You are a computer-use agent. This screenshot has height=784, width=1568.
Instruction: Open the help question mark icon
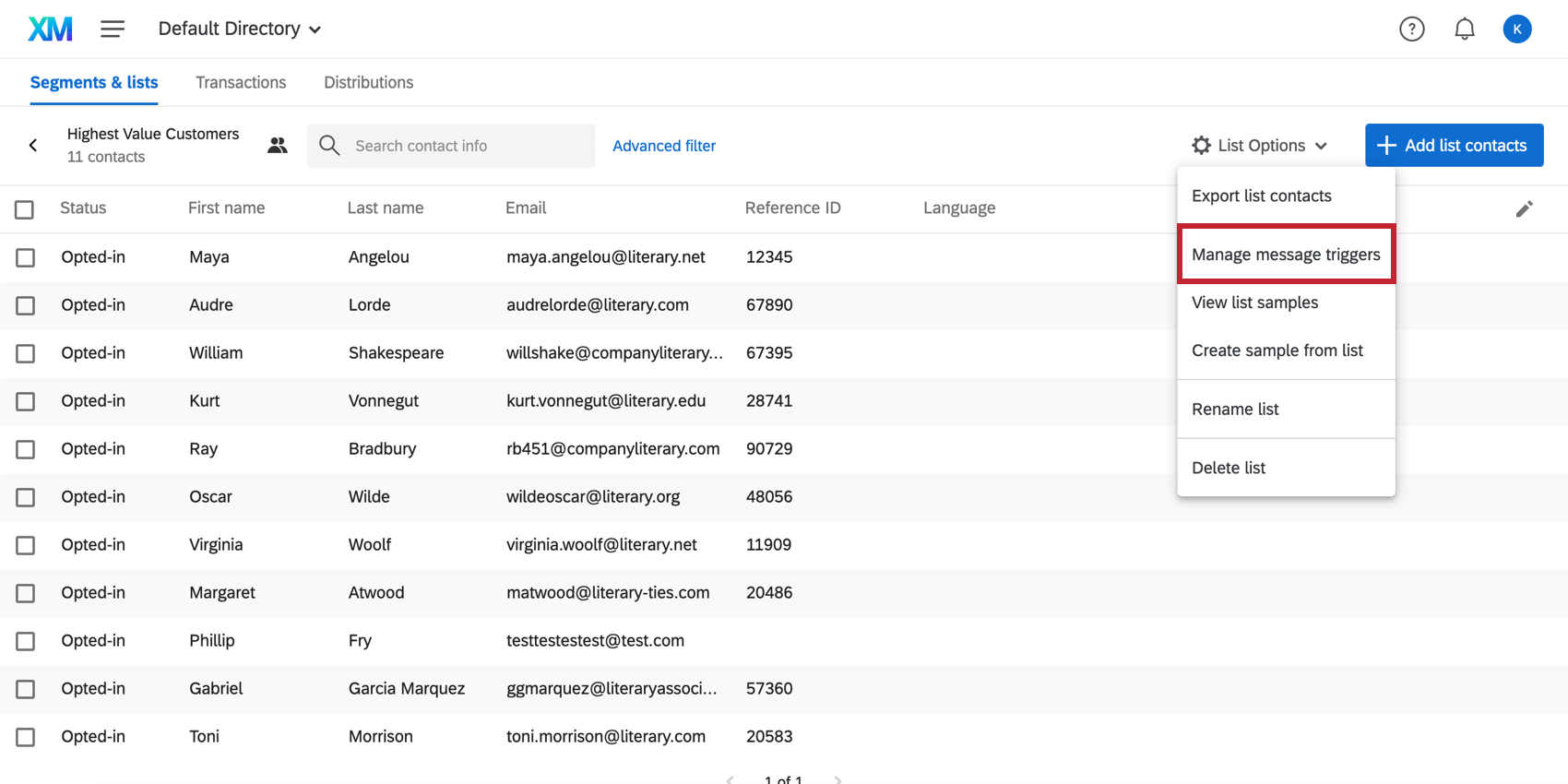tap(1411, 30)
